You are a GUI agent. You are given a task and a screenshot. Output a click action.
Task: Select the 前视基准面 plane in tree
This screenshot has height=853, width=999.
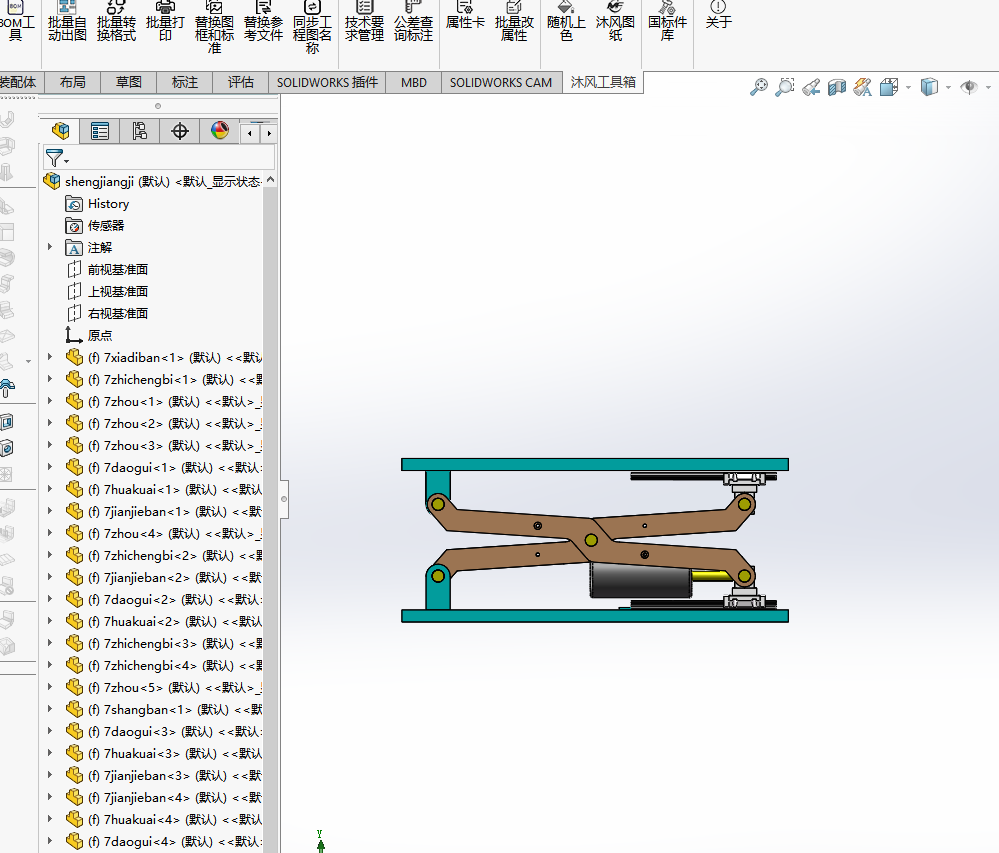(117, 269)
